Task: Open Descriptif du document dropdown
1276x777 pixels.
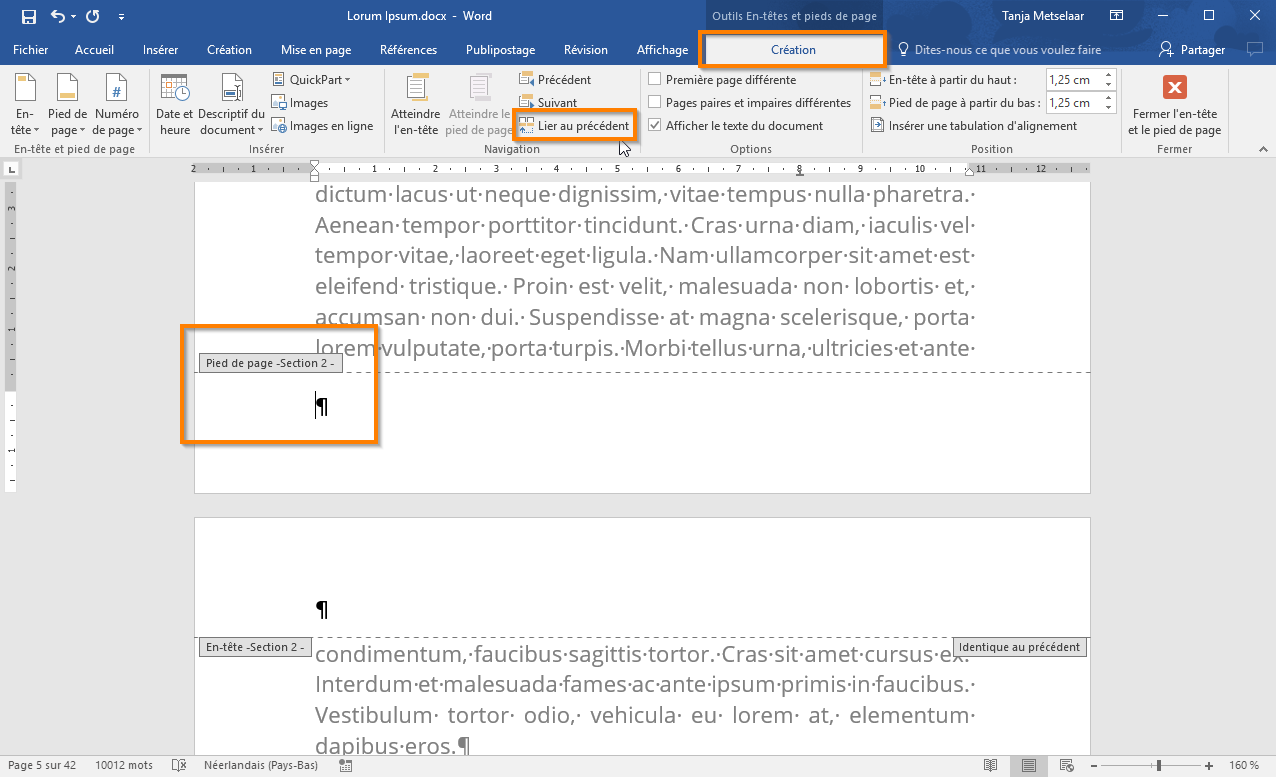Action: (231, 106)
